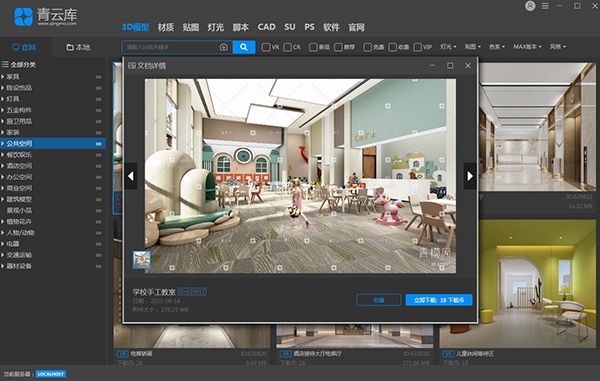Show previous image with left arrow
The height and width of the screenshot is (381, 600).
tap(131, 176)
